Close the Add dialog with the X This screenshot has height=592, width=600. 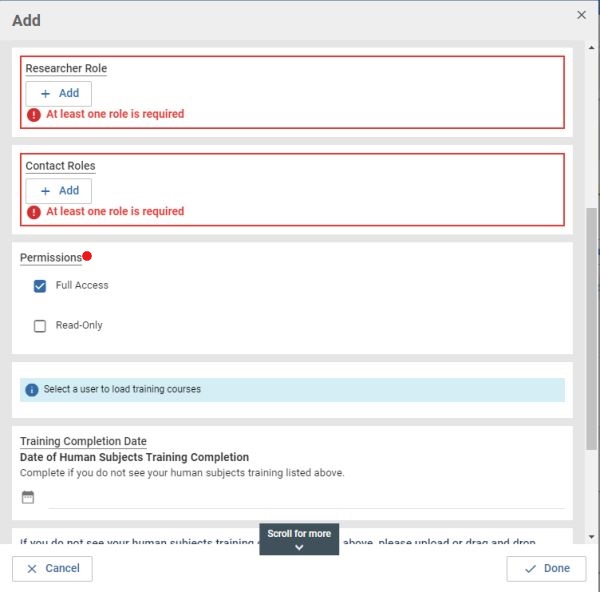[581, 15]
